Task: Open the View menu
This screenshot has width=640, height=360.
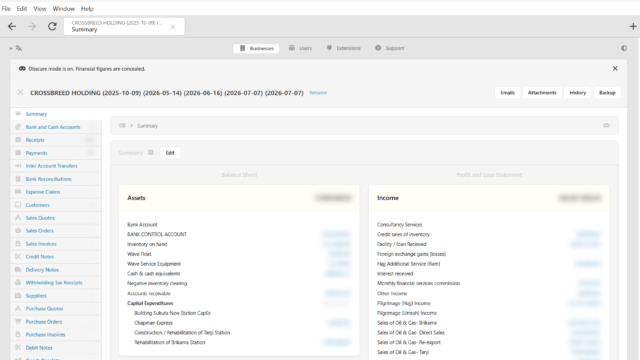Action: pyautogui.click(x=40, y=9)
